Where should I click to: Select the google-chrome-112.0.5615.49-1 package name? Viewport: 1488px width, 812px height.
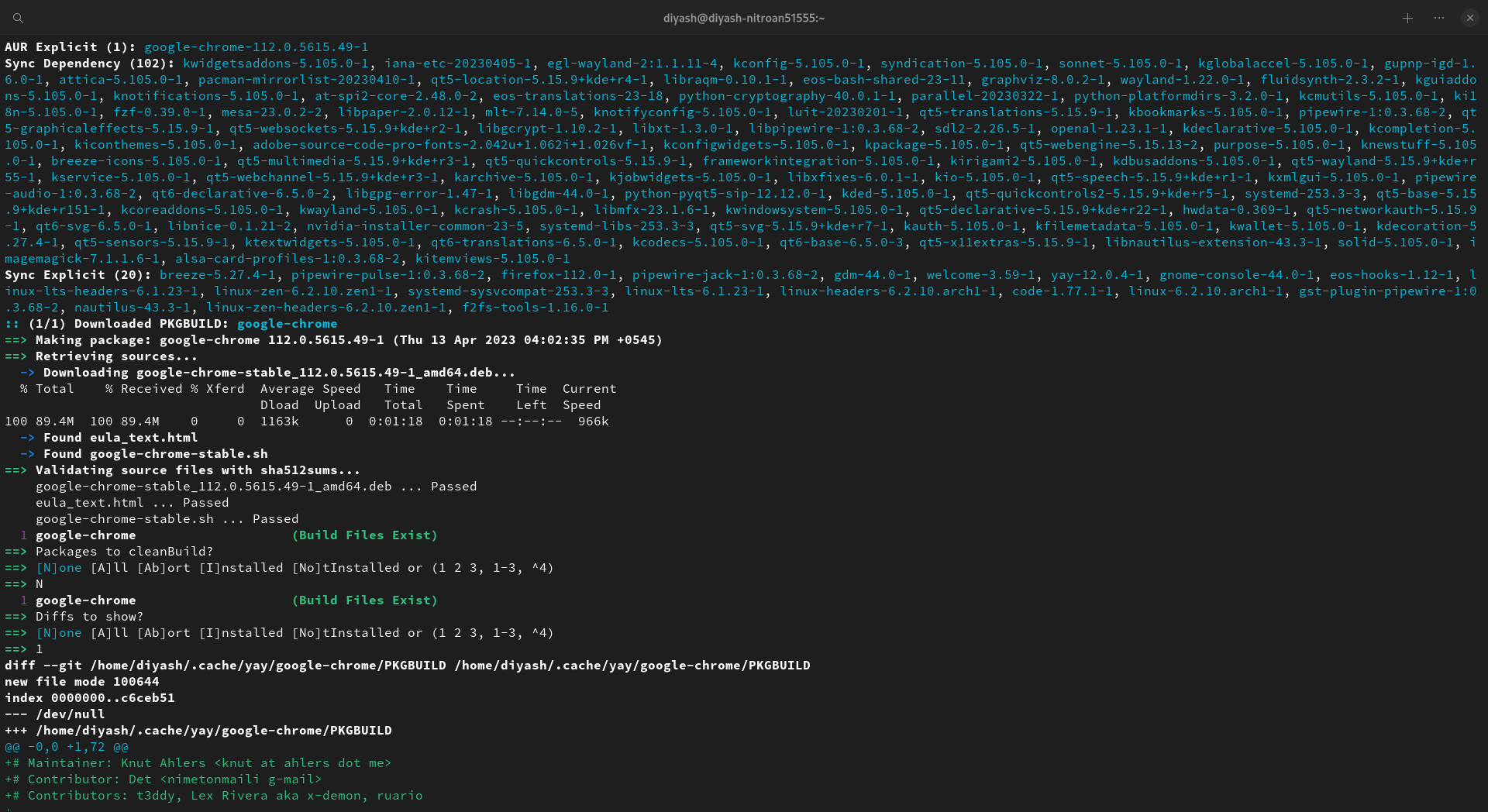[x=257, y=47]
